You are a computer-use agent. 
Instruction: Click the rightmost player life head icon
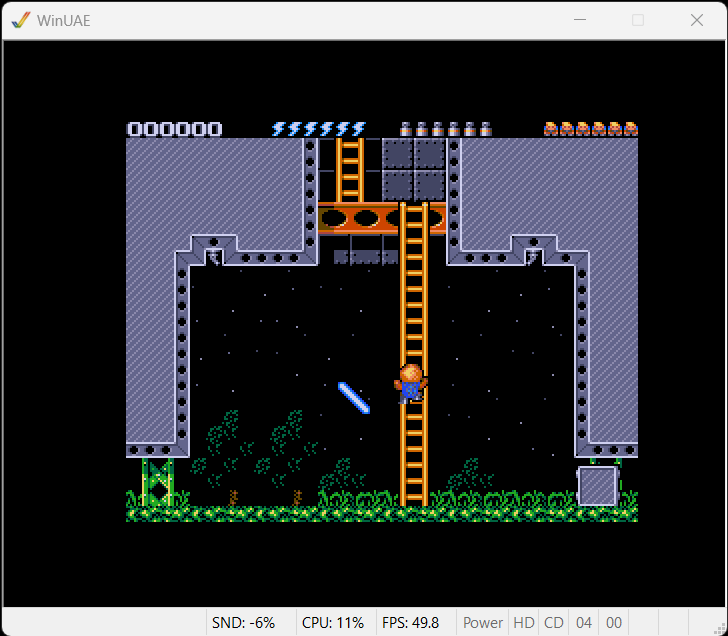coord(630,129)
